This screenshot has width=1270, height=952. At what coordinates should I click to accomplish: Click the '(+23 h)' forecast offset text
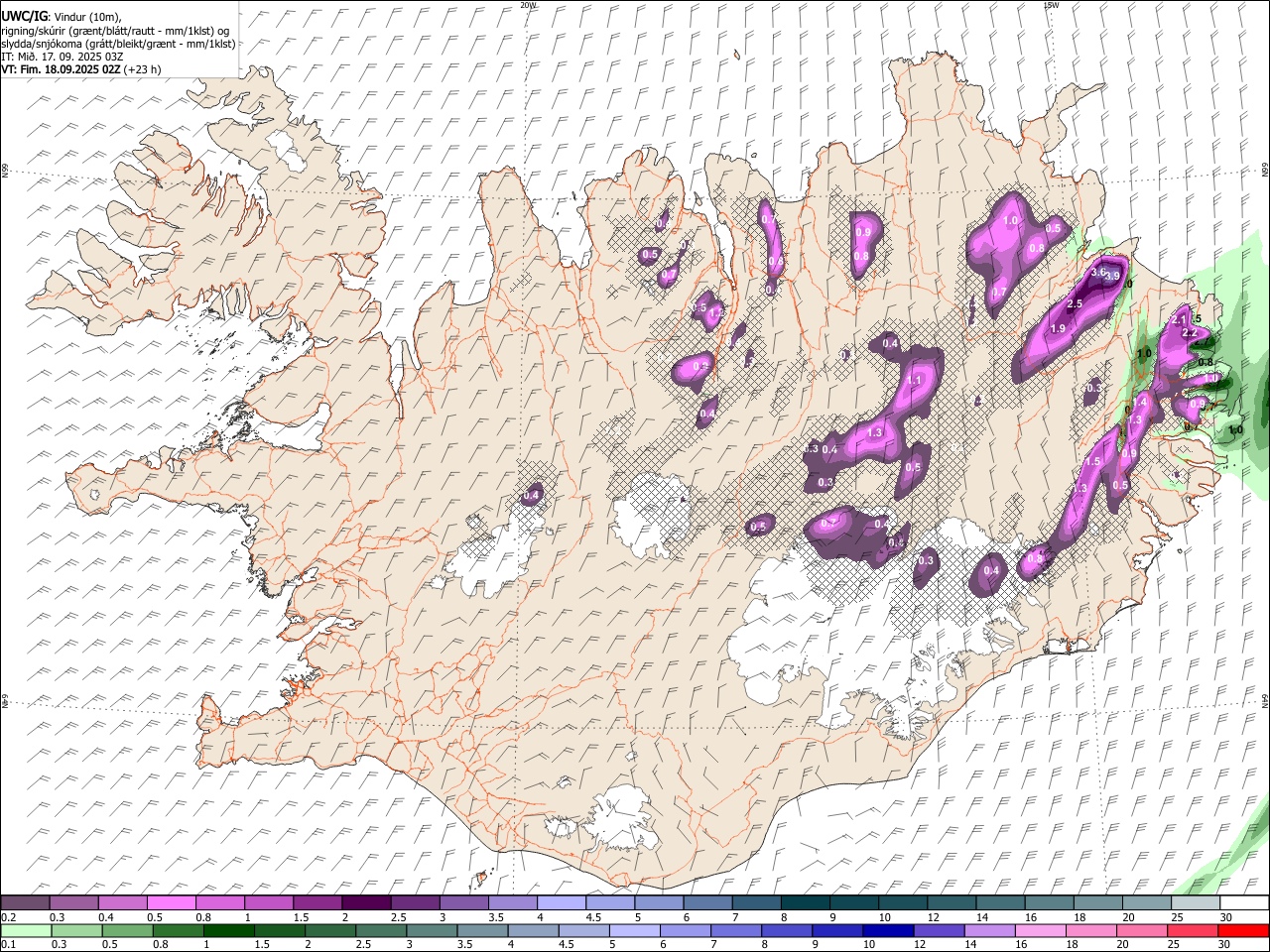coord(143,69)
